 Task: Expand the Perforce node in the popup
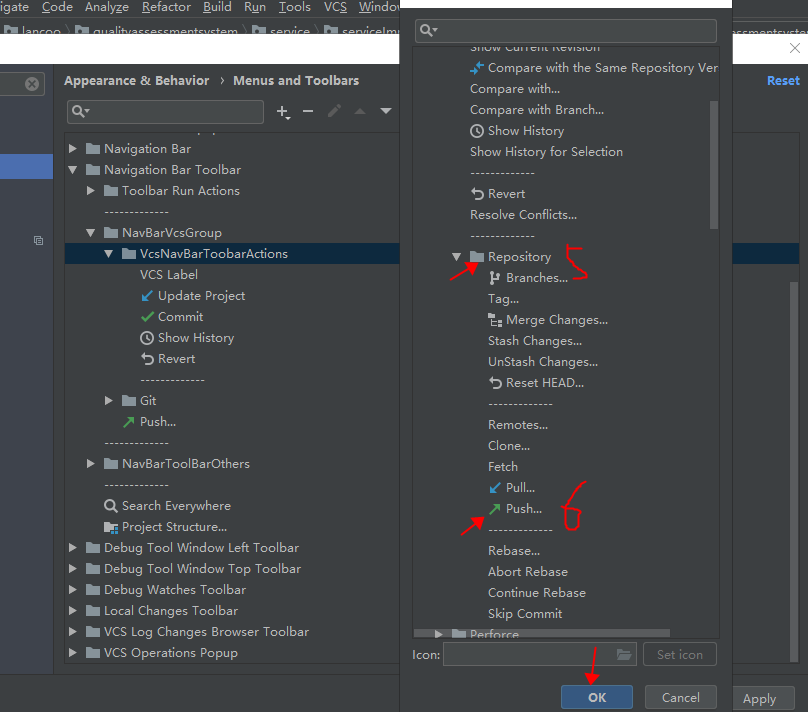pyautogui.click(x=438, y=633)
